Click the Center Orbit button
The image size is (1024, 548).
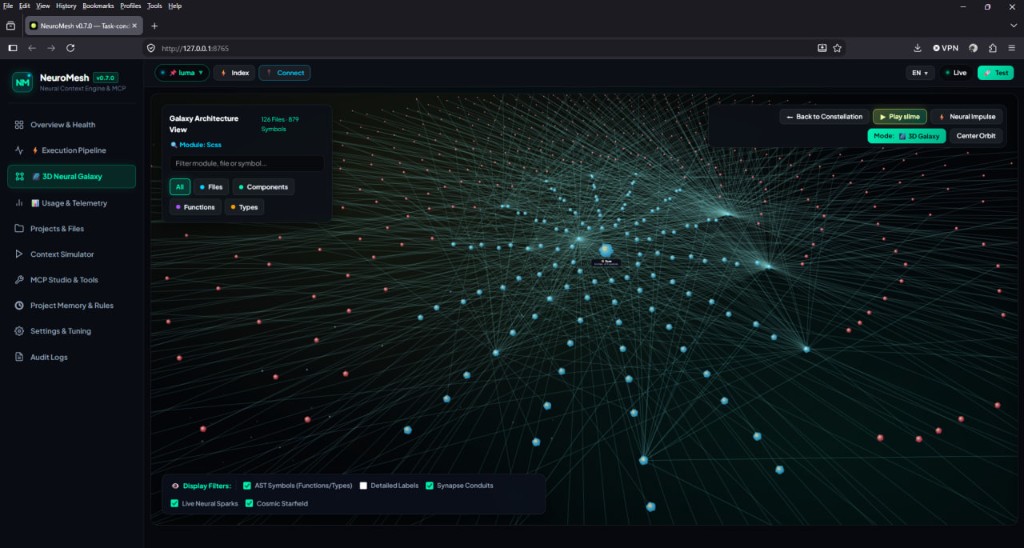pyautogui.click(x=976, y=136)
